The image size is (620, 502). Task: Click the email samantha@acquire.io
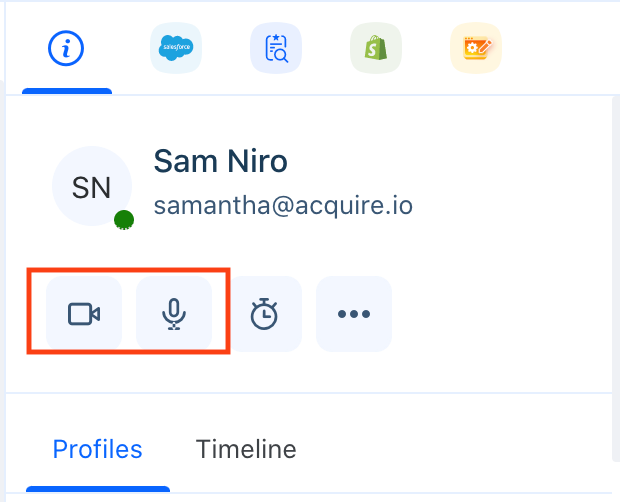pos(283,206)
